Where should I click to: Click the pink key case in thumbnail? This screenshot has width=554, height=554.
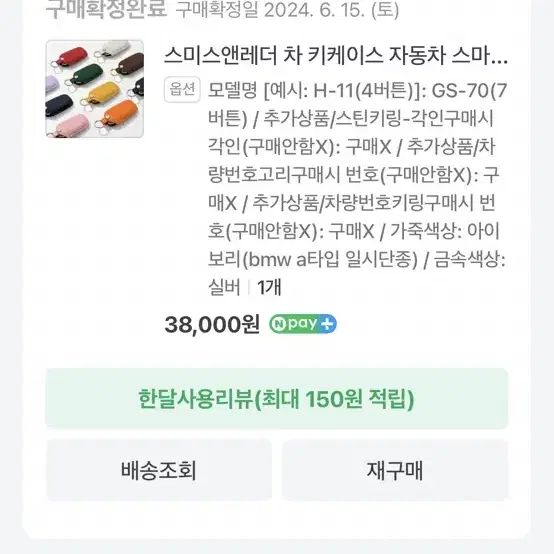[70, 125]
